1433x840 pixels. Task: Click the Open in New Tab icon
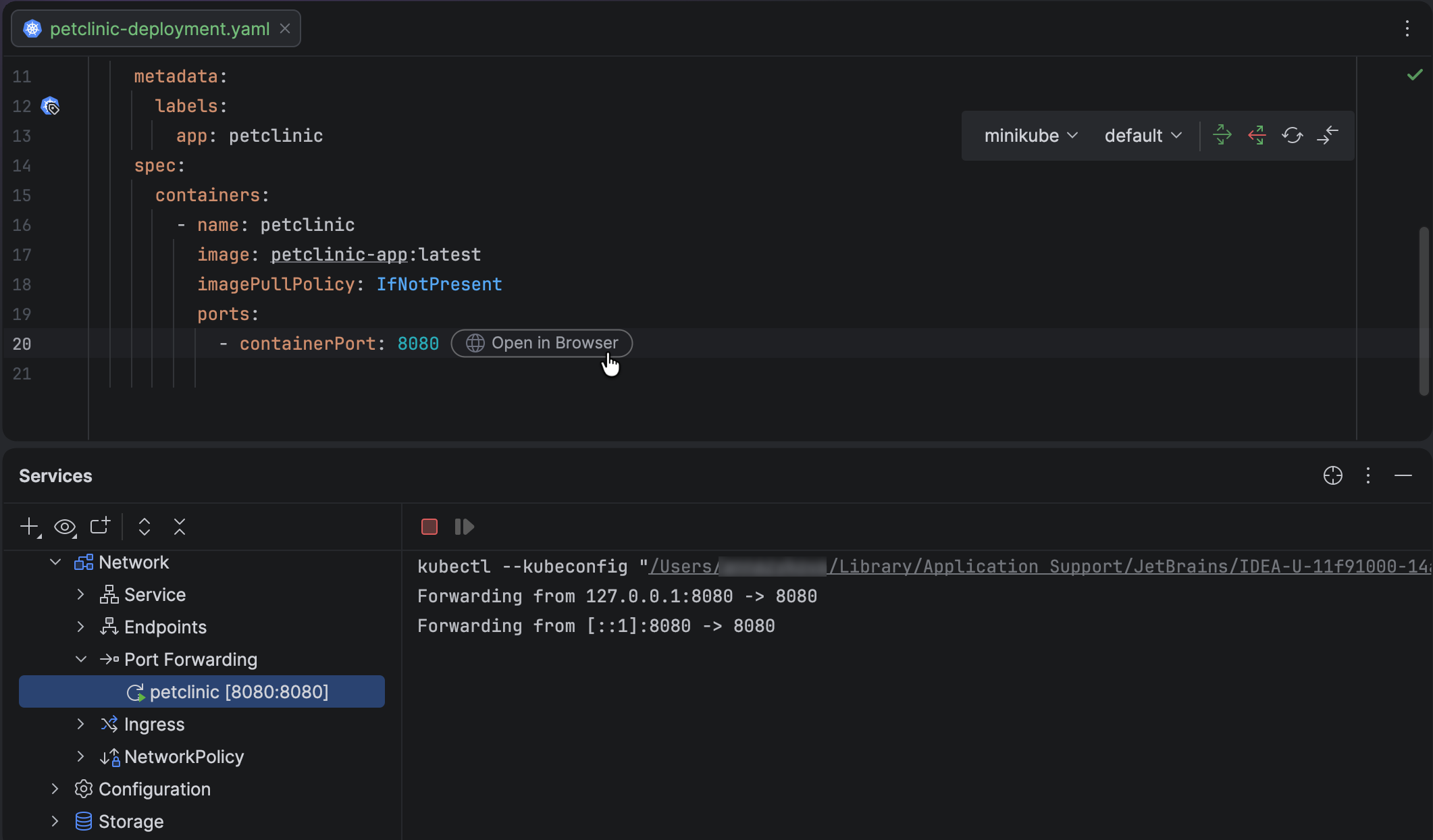[100, 526]
